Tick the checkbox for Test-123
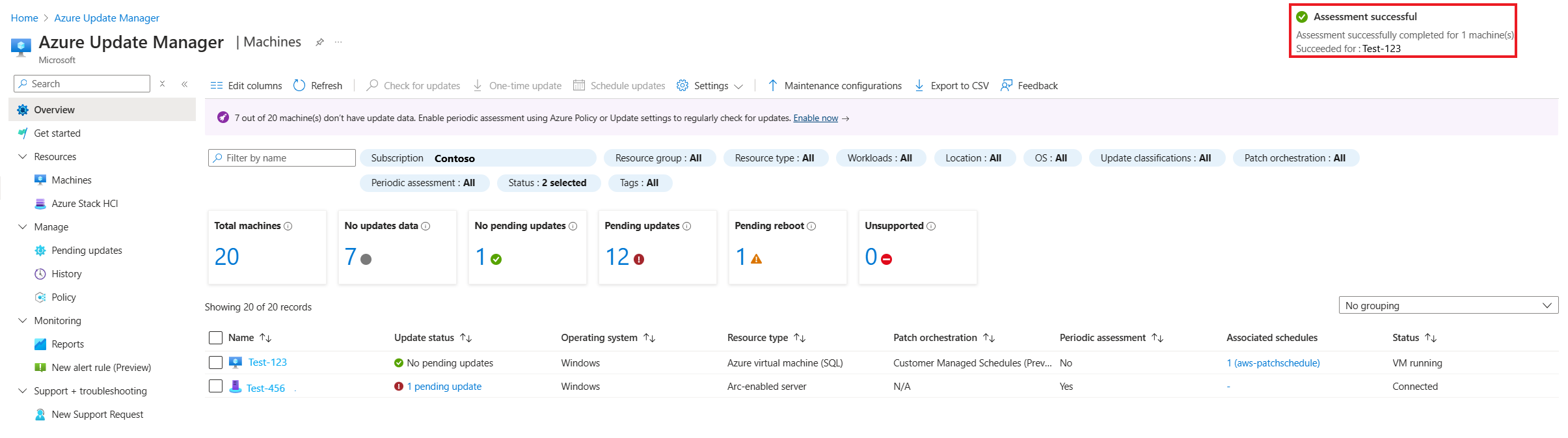Screen dimensions: 1568x438 tap(216, 363)
